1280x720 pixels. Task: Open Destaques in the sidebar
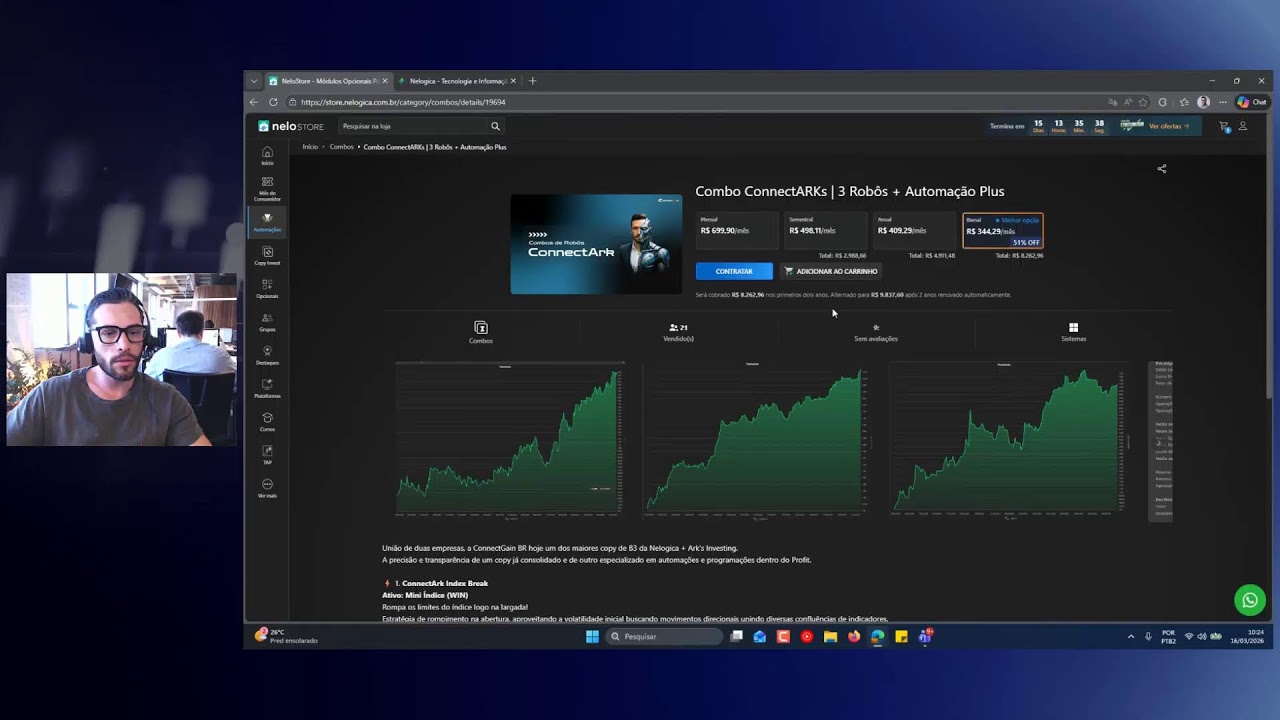click(x=267, y=355)
